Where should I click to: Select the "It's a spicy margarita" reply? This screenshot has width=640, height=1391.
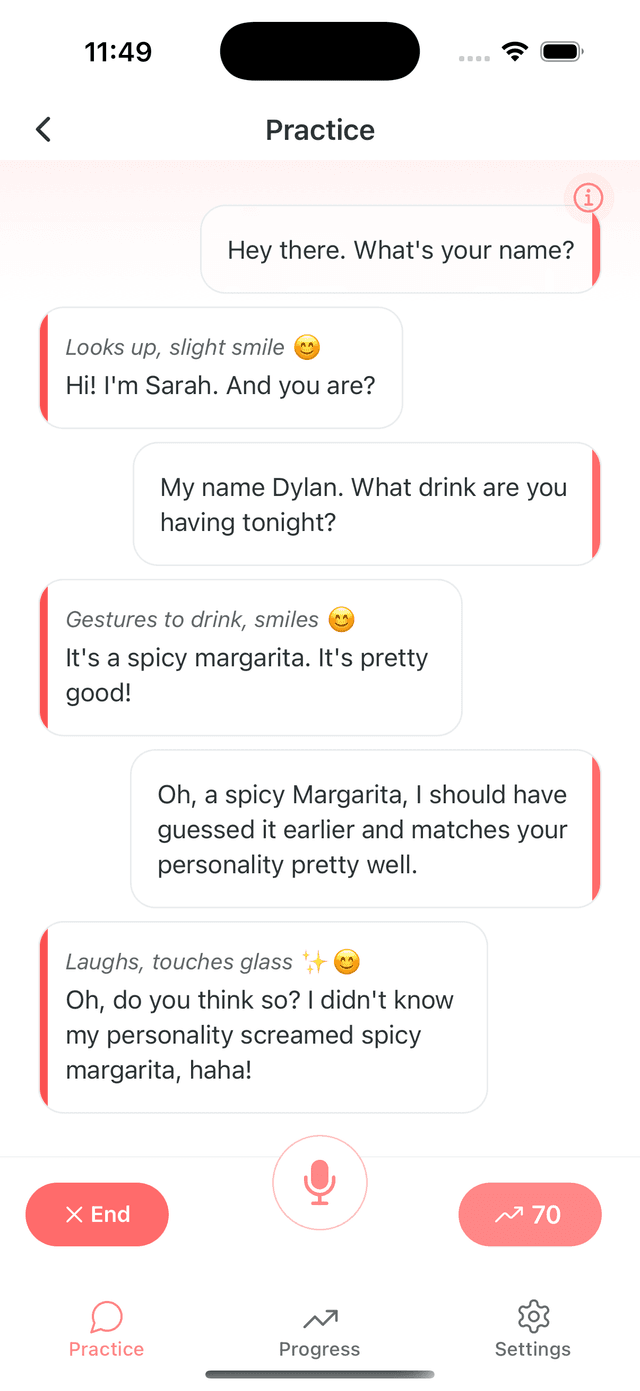[x=250, y=657]
